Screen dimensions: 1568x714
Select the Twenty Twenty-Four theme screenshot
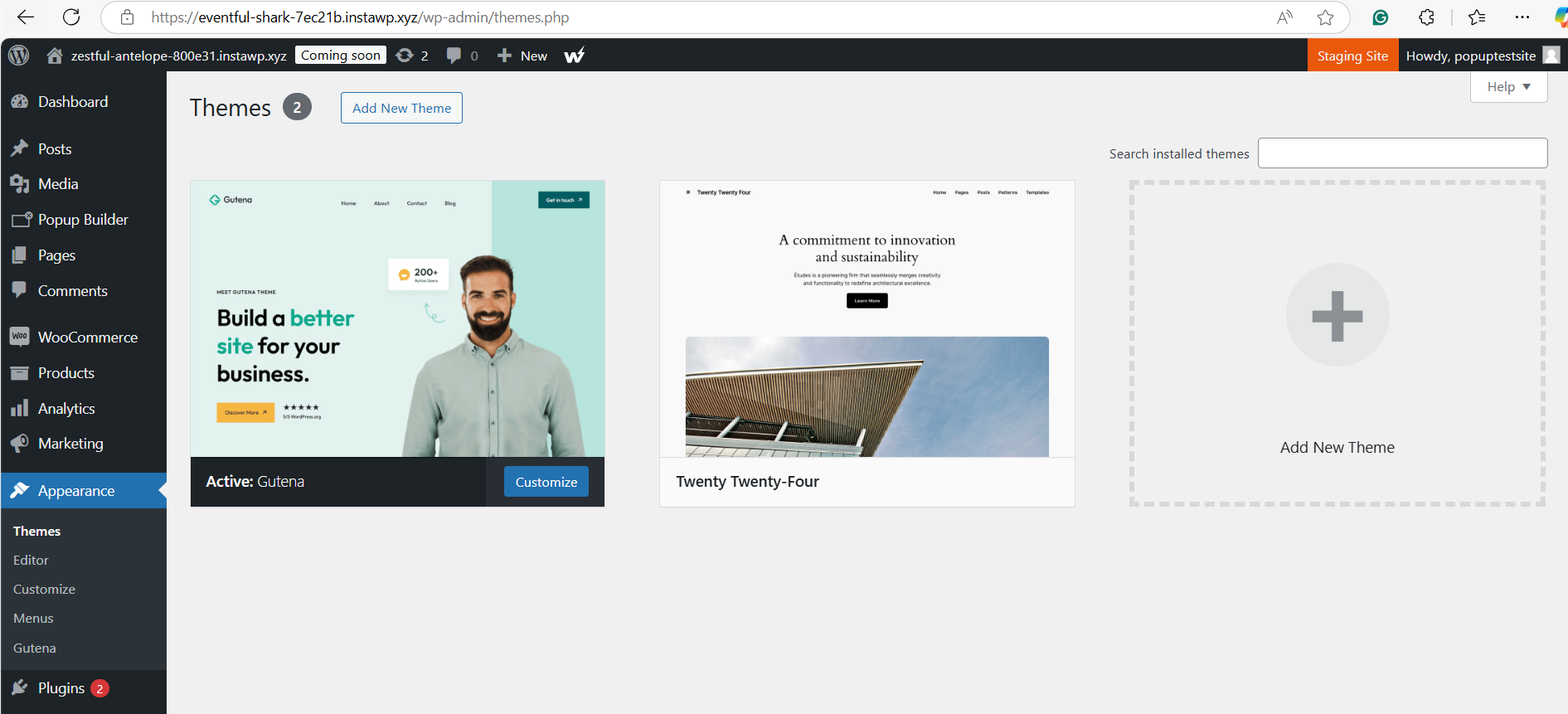coord(867,318)
